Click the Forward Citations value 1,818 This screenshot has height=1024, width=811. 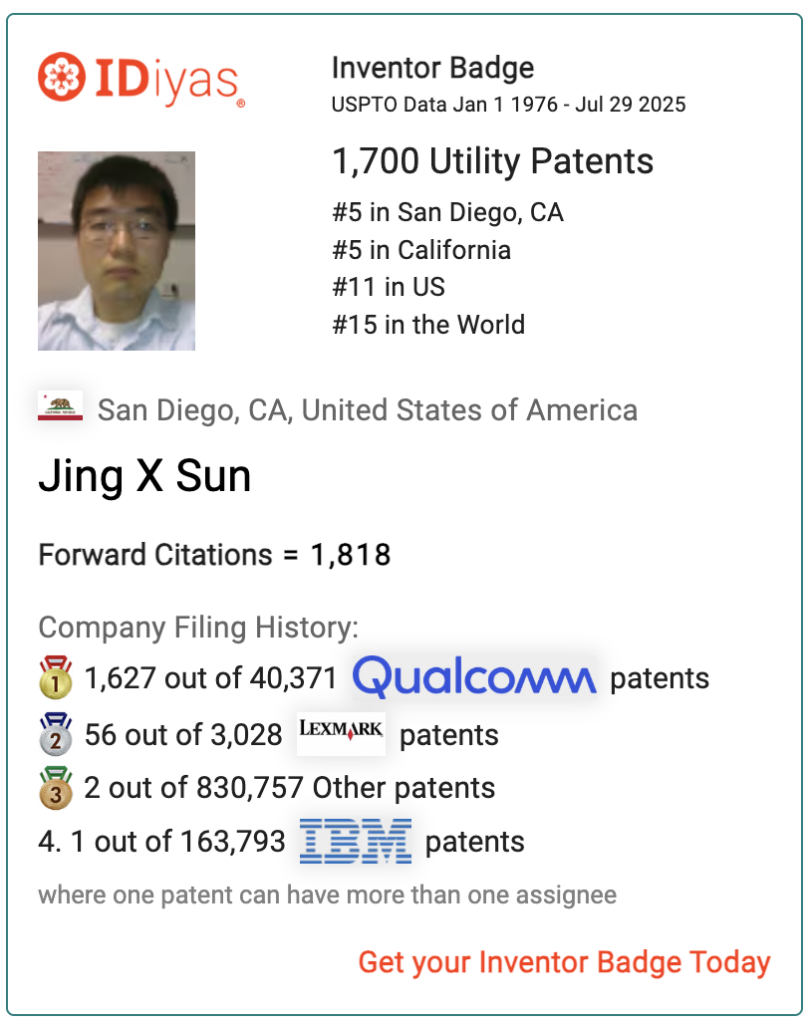351,555
